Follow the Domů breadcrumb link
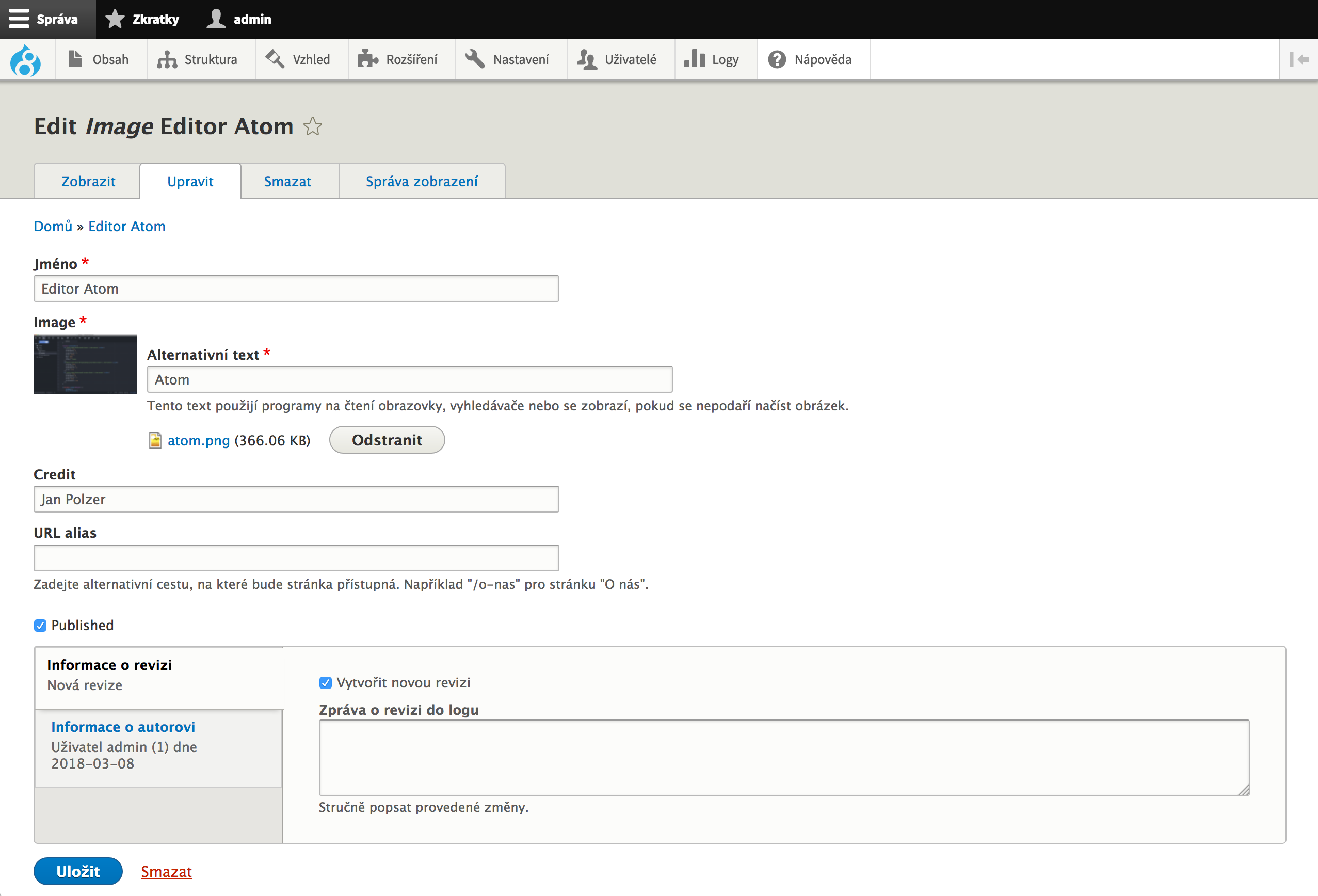This screenshot has width=1318, height=896. (x=53, y=226)
